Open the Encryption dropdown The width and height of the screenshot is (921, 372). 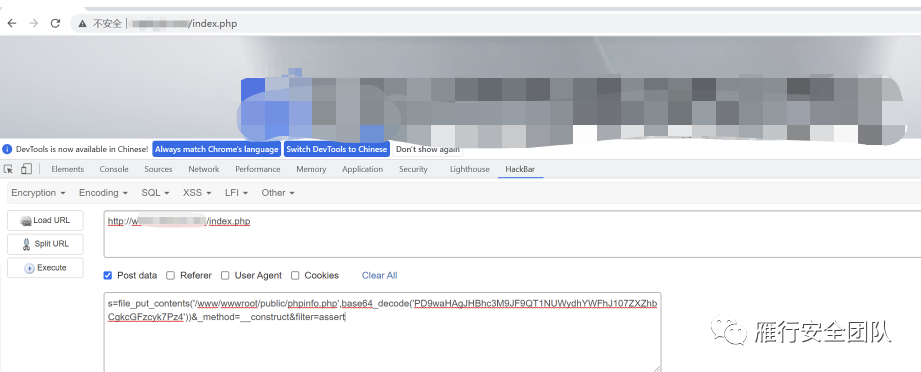tap(38, 193)
